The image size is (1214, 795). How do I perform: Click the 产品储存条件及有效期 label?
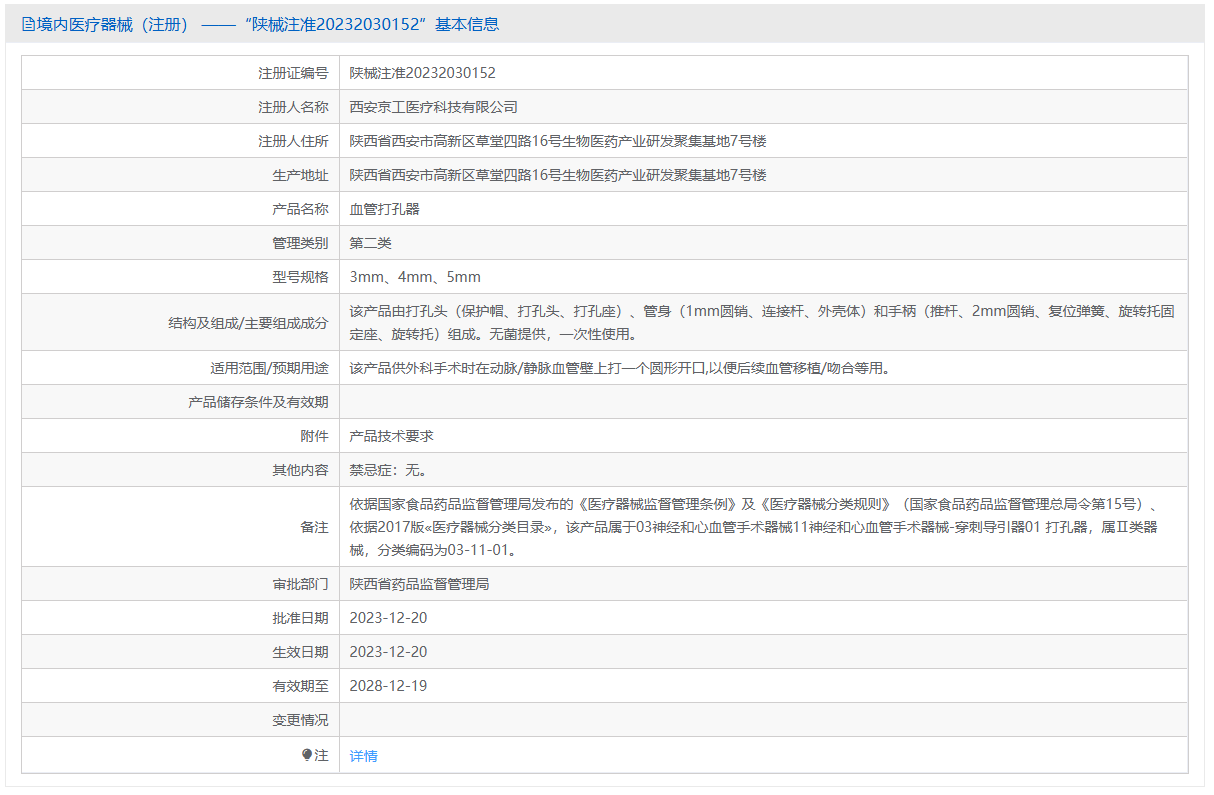(x=258, y=402)
